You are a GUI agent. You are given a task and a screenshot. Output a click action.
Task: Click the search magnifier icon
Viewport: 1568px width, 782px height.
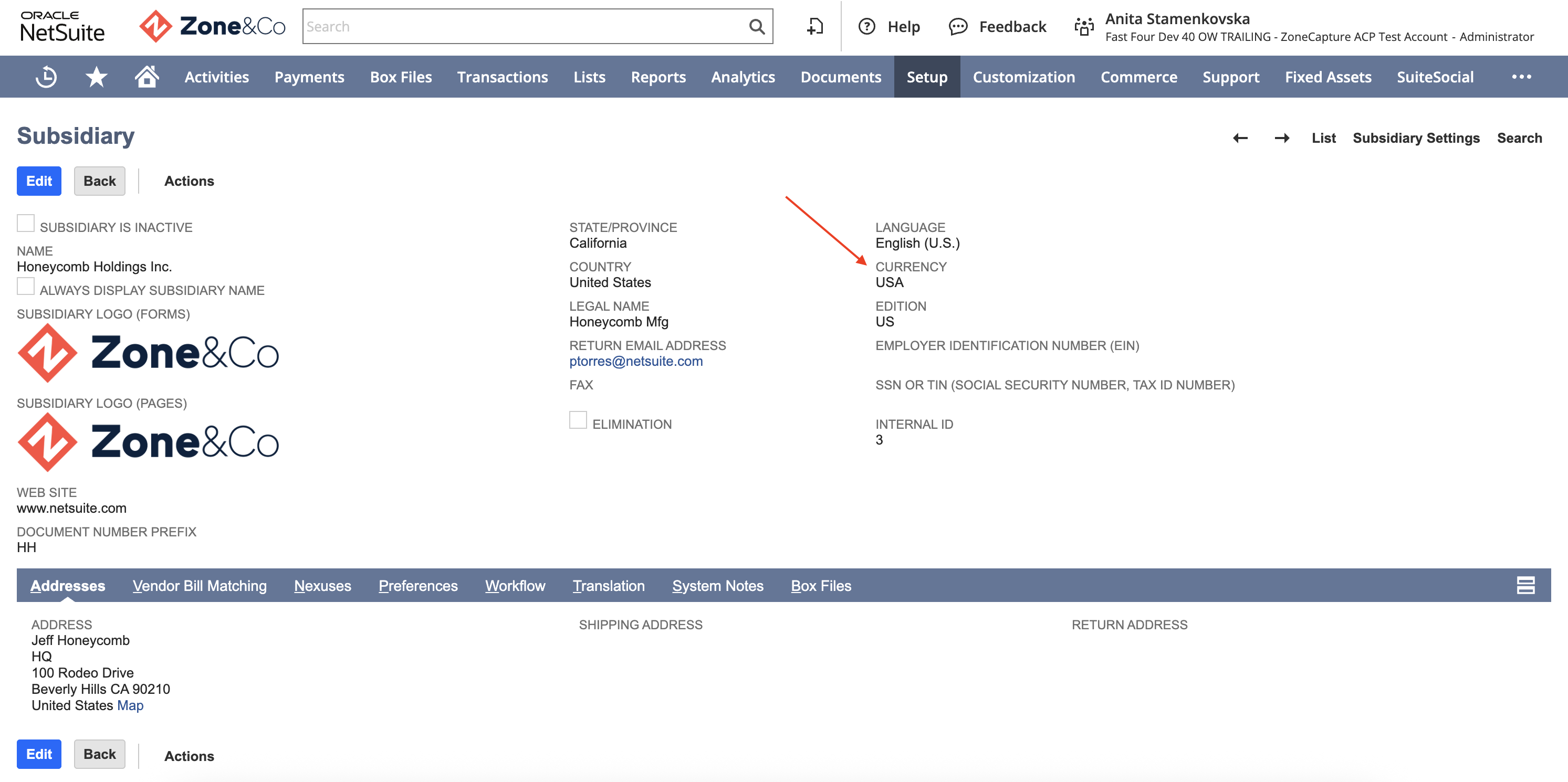[757, 27]
